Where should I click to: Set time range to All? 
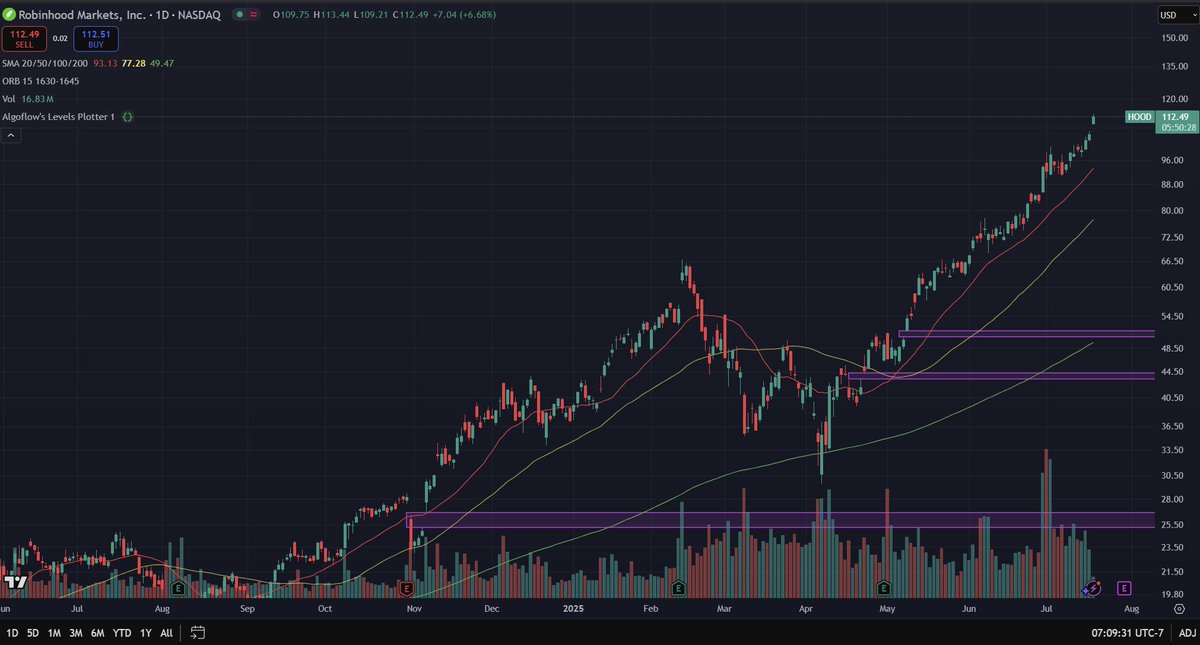tap(166, 633)
